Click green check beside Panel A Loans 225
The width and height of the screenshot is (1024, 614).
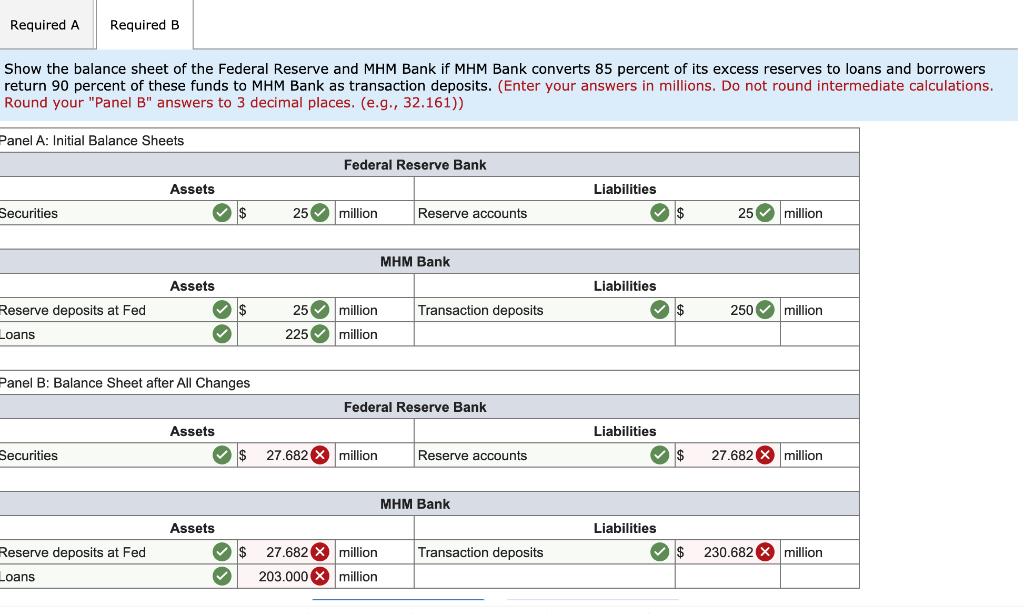[320, 334]
